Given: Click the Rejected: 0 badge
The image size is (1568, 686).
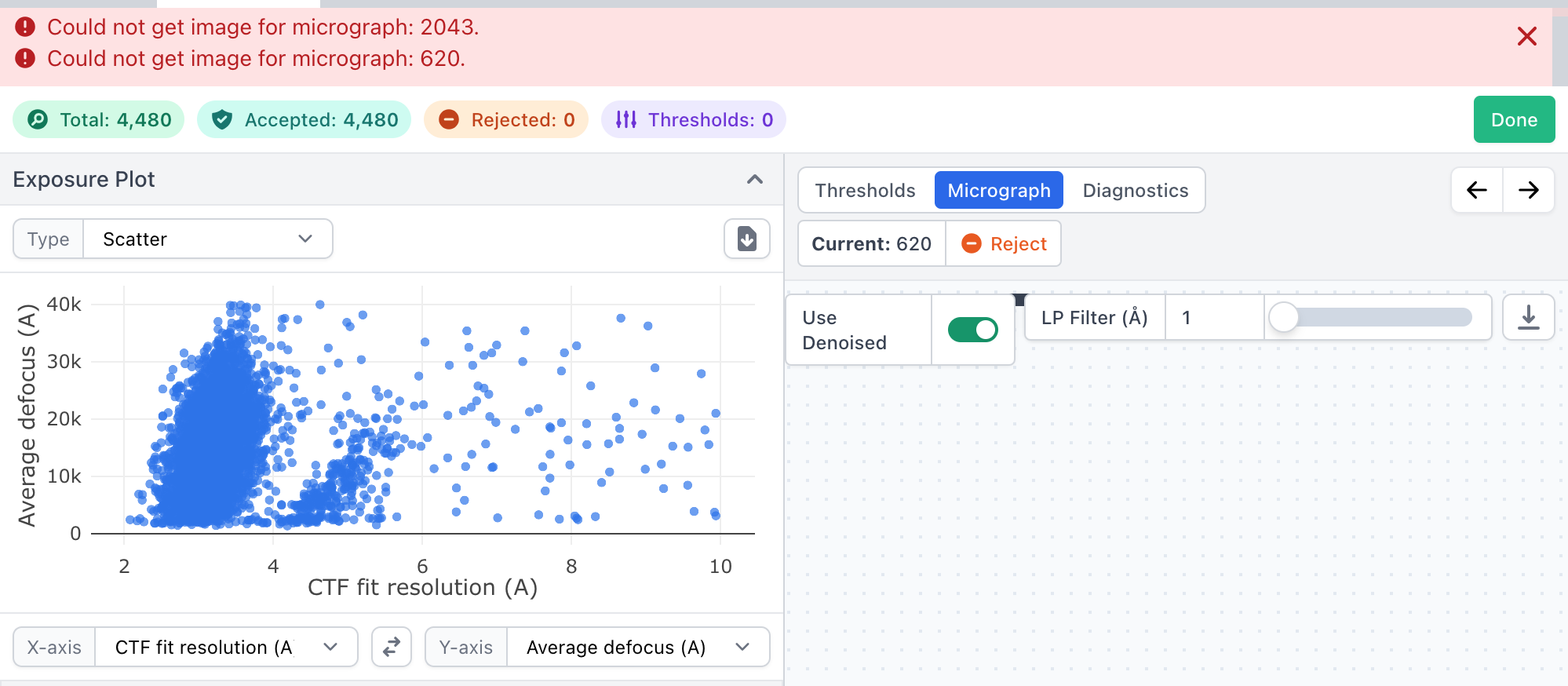Looking at the screenshot, I should click(x=506, y=119).
